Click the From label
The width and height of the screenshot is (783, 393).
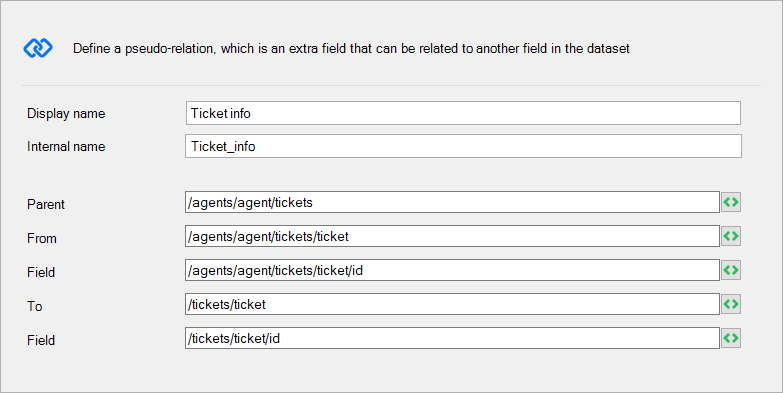point(42,239)
